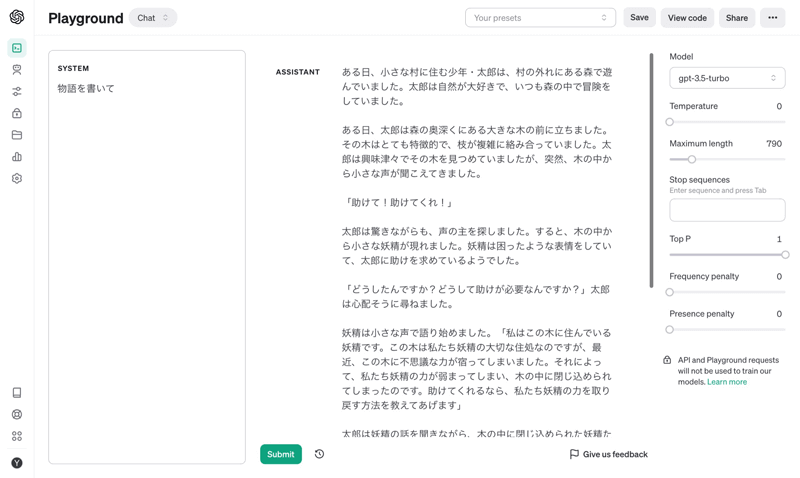
Task: Adjust the Frequency penalty slider handle
Action: click(x=669, y=292)
